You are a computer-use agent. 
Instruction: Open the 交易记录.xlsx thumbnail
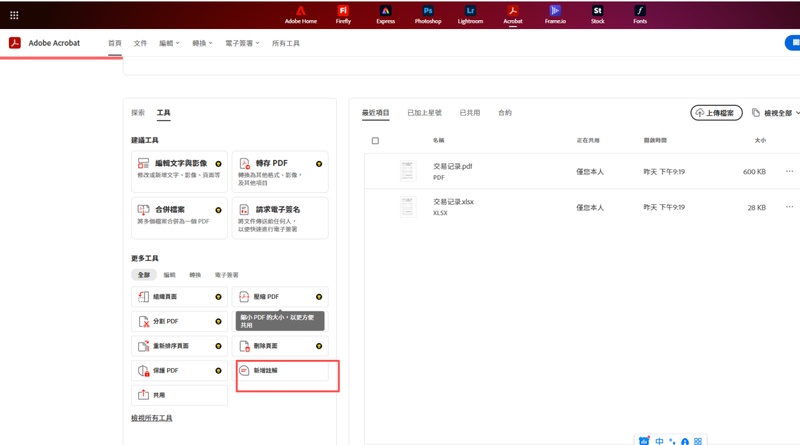(x=407, y=207)
